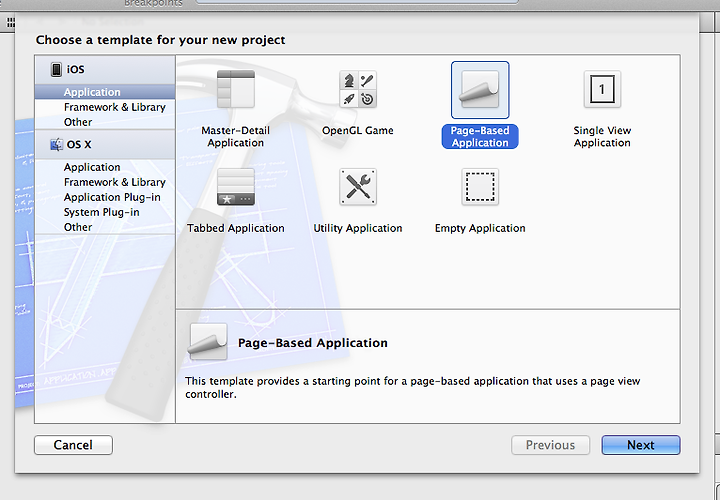Select the Master-Detail Application template icon
This screenshot has width=720, height=500.
[236, 90]
